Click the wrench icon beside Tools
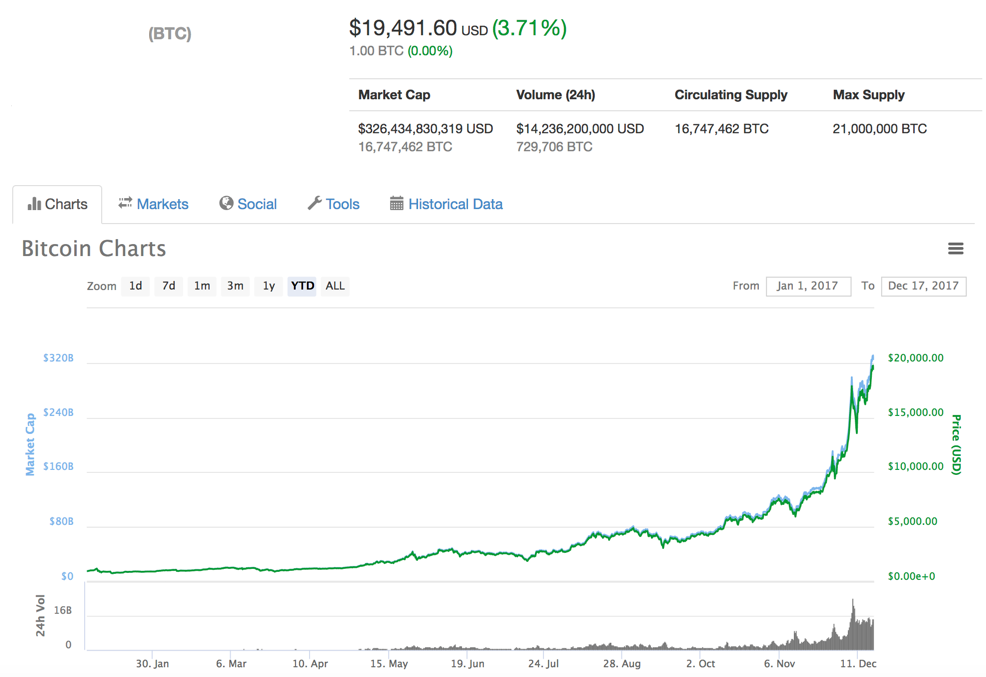This screenshot has width=986, height=677. tap(314, 204)
